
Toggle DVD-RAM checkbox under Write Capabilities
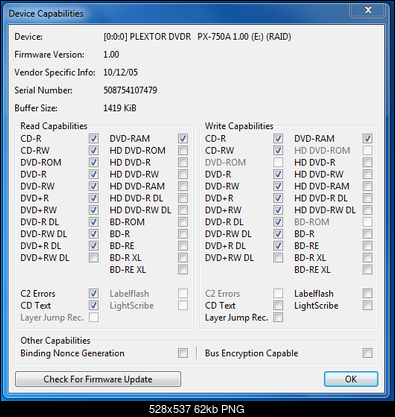(x=367, y=138)
